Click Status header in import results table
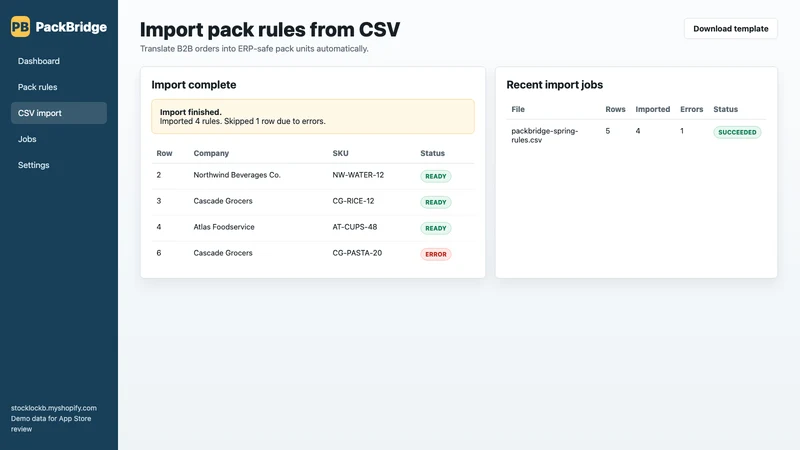 pos(433,153)
